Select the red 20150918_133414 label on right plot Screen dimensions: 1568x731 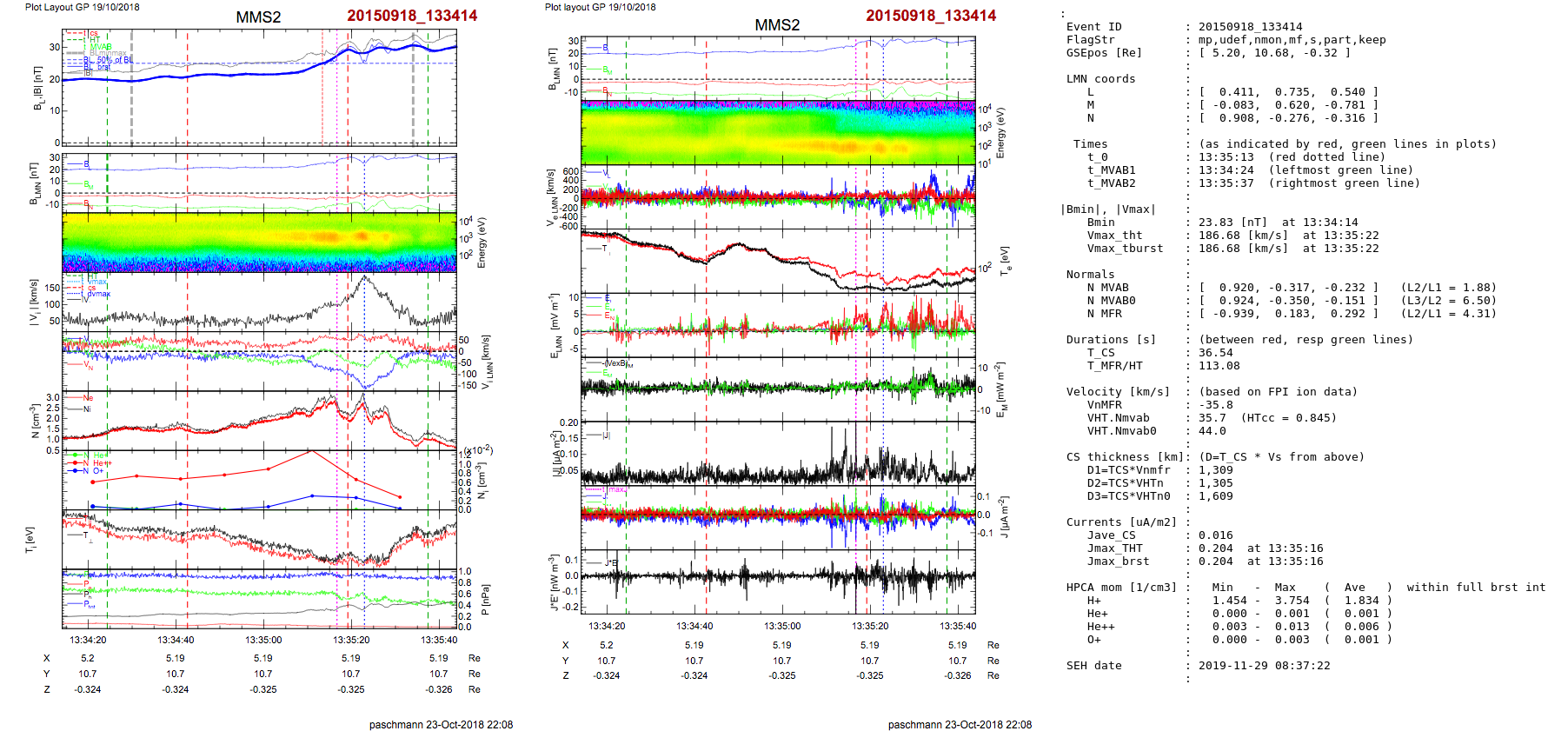930,16
